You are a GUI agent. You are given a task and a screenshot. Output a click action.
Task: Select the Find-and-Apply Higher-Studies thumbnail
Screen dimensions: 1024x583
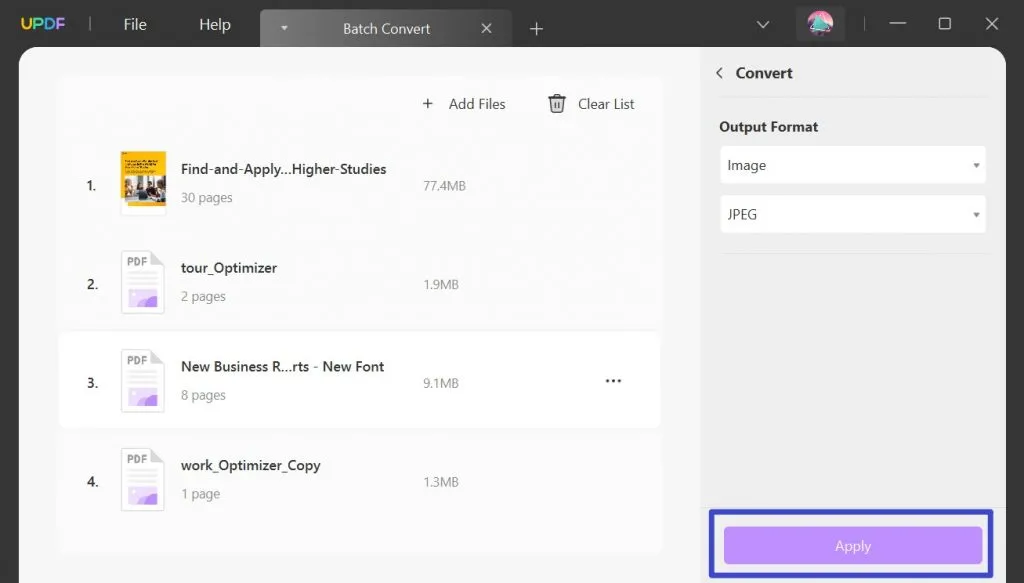(x=143, y=183)
